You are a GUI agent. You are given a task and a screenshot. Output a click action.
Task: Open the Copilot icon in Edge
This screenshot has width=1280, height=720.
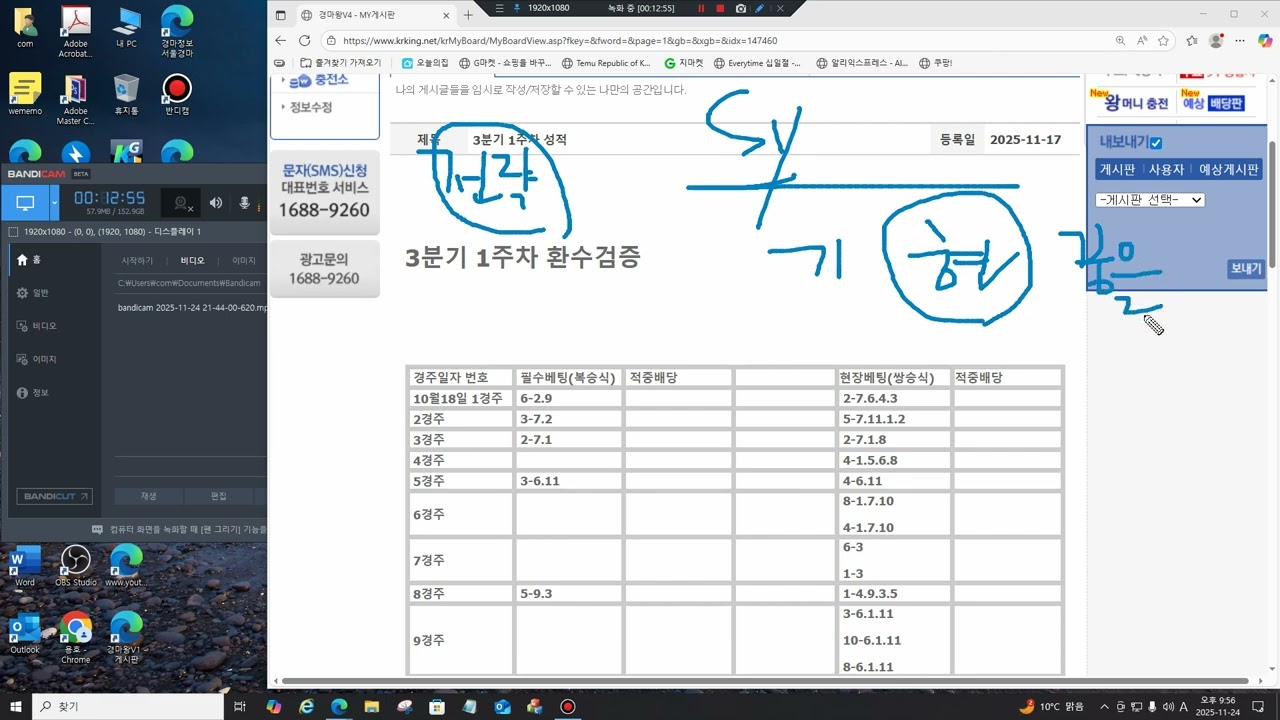[1265, 41]
